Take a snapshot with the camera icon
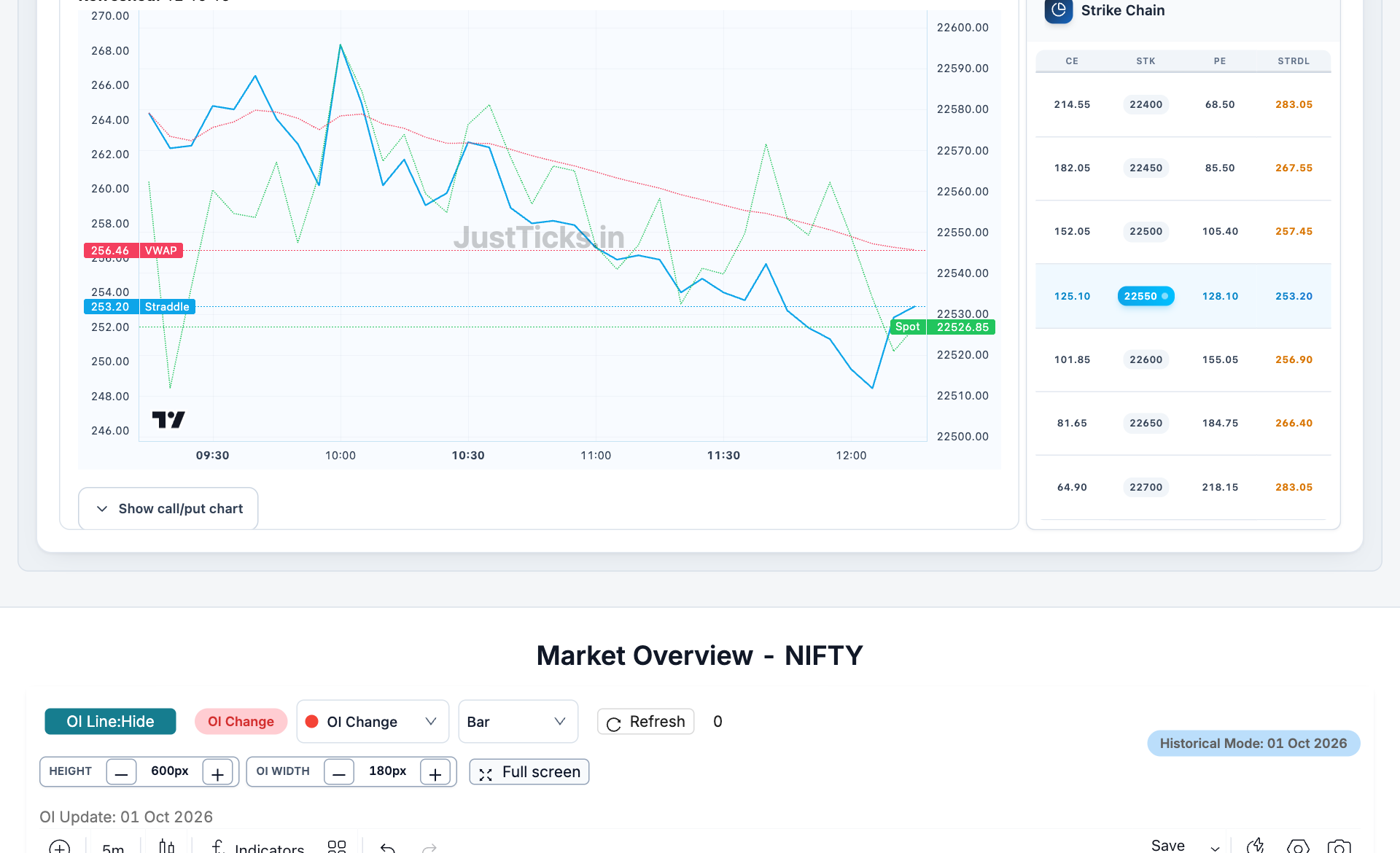 point(1339,846)
